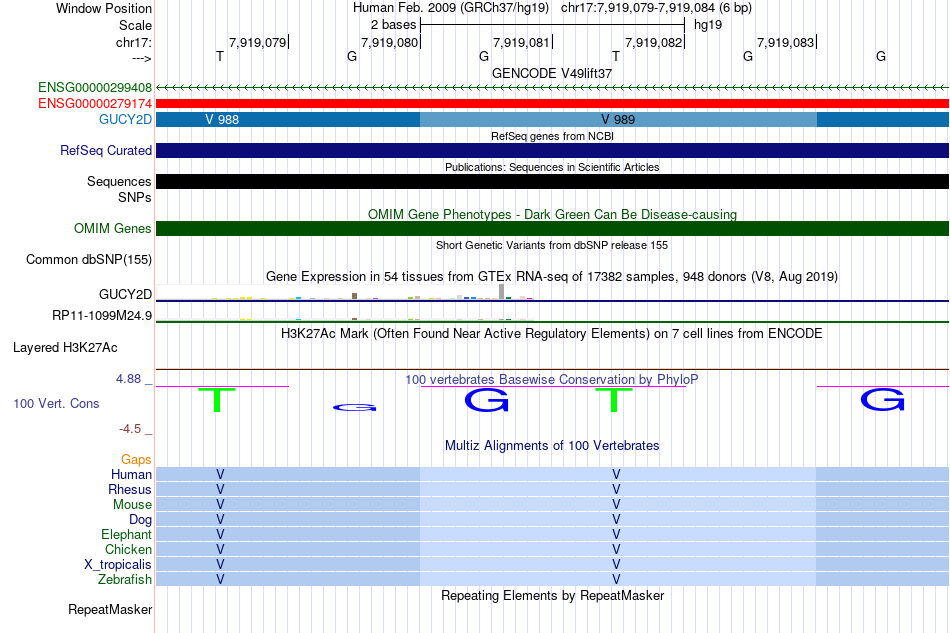Click the GUCY2D GTEx expression label
Image resolution: width=950 pixels, height=633 pixels.
(125, 294)
